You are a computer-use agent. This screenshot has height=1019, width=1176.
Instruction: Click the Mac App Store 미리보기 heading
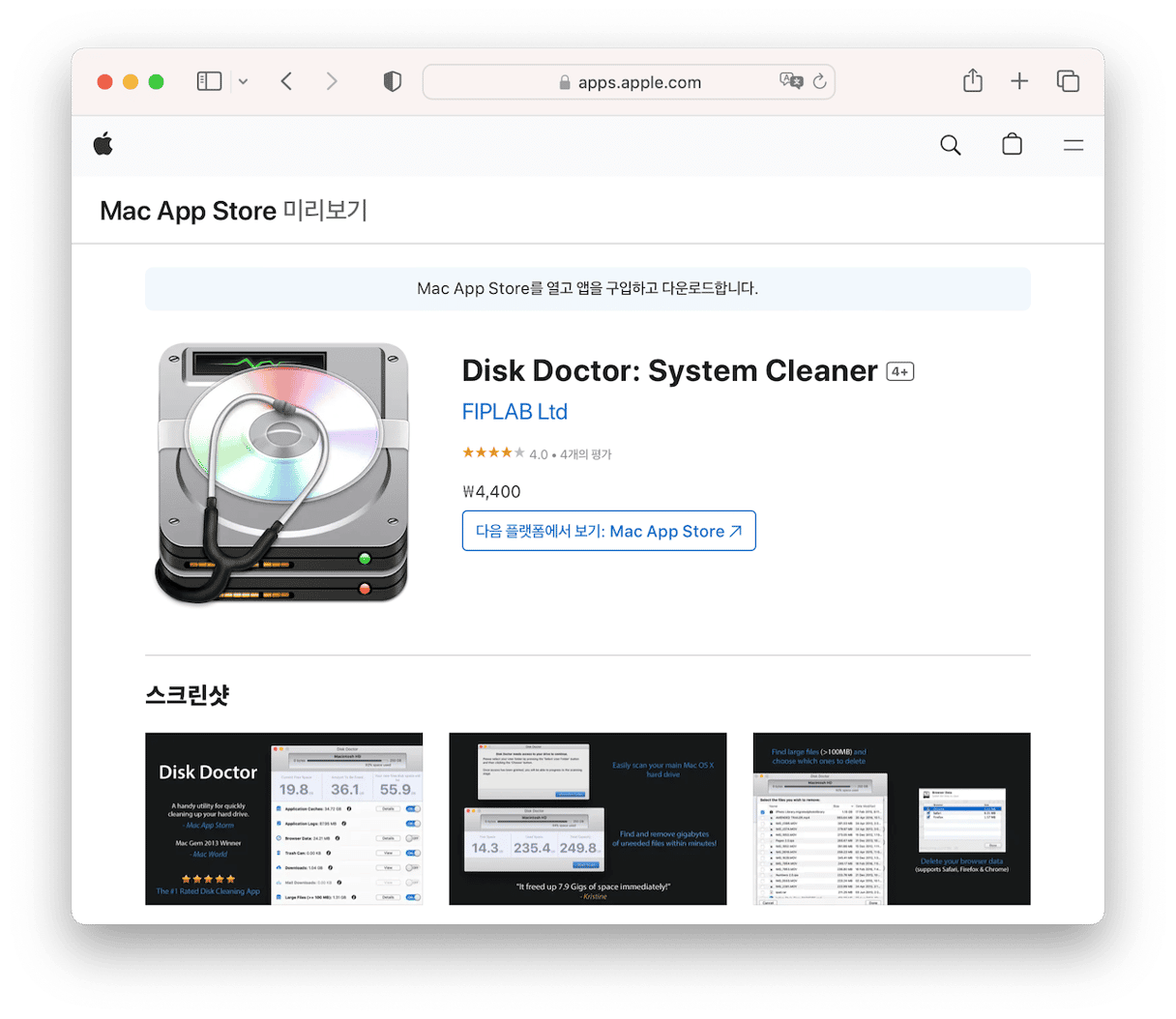pyautogui.click(x=234, y=211)
